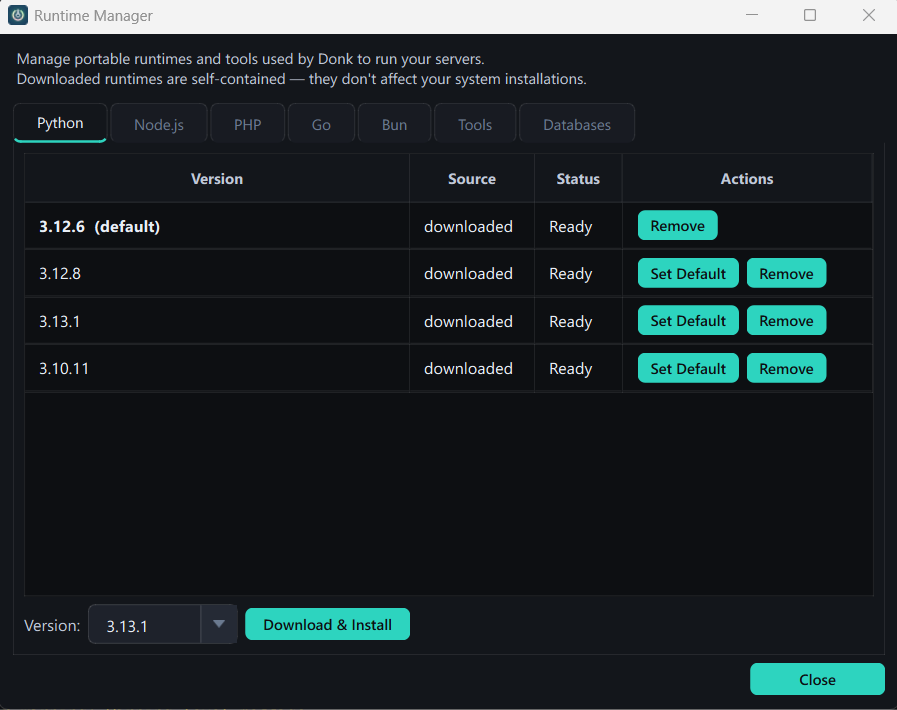Remove Python 3.10.11 runtime
This screenshot has height=710, width=897.
point(786,368)
